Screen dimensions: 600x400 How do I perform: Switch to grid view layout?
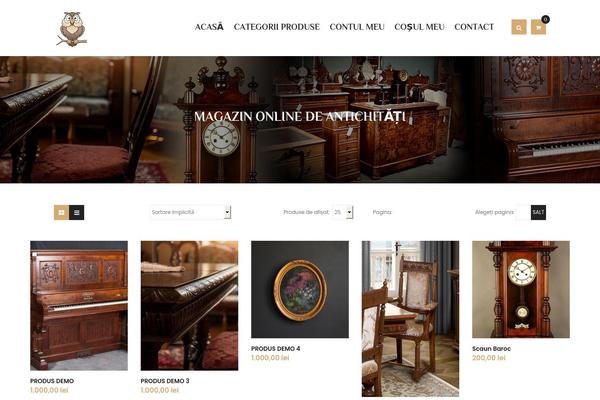(x=61, y=212)
